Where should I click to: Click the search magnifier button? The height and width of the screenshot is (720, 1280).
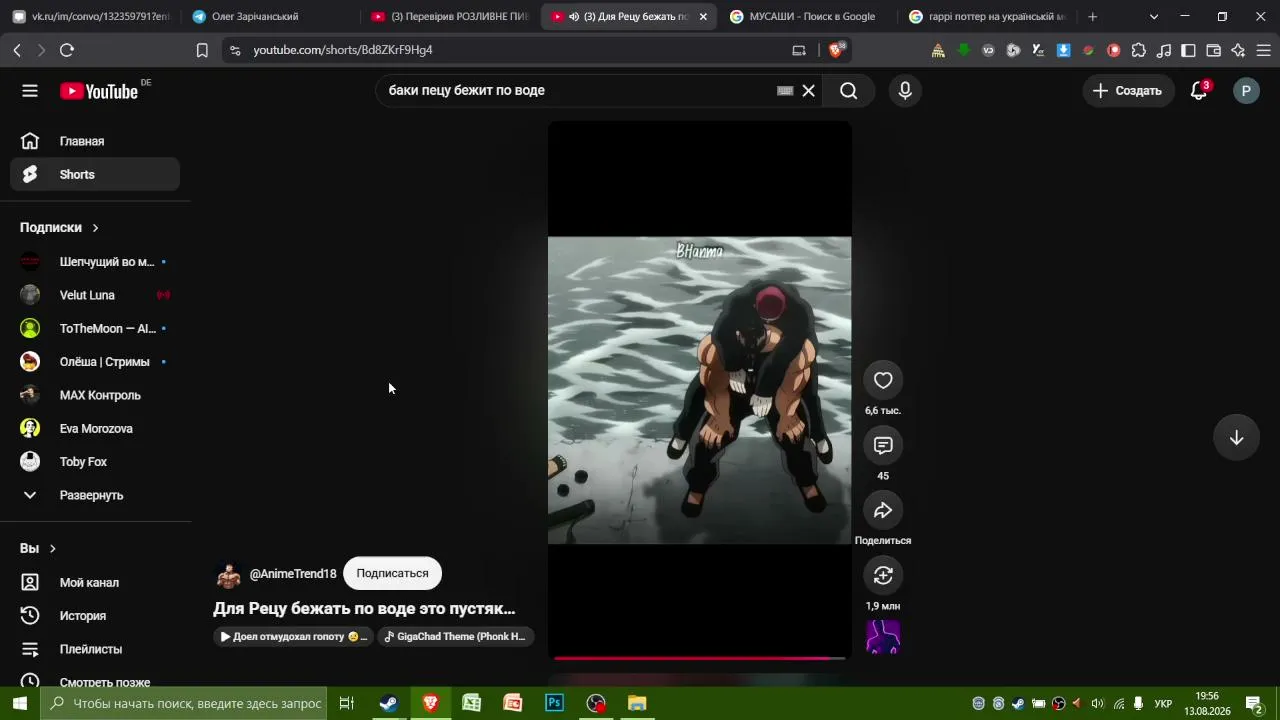[849, 91]
